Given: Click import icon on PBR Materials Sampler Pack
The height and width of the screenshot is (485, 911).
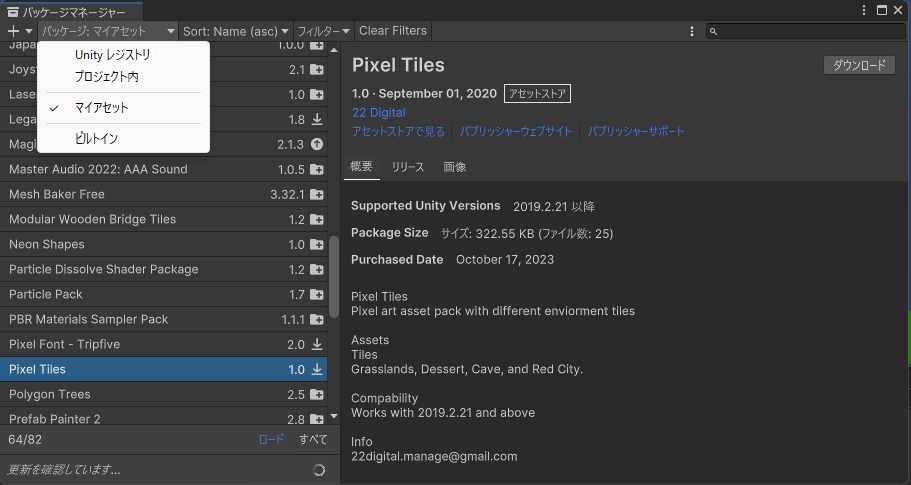Looking at the screenshot, I should [x=317, y=319].
